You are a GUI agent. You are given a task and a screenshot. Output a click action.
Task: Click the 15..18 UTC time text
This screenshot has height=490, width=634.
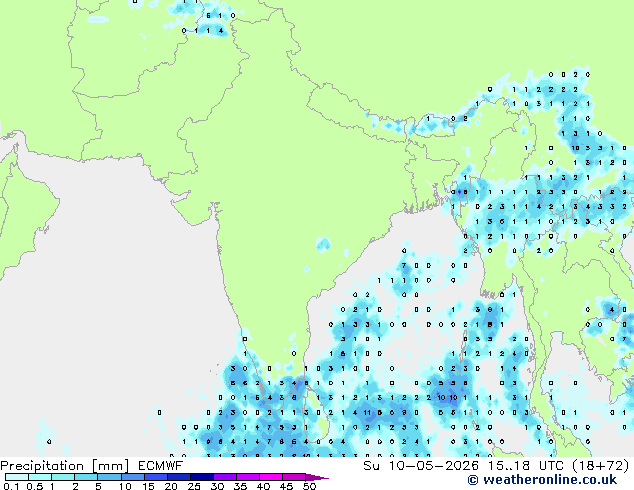tap(527, 466)
